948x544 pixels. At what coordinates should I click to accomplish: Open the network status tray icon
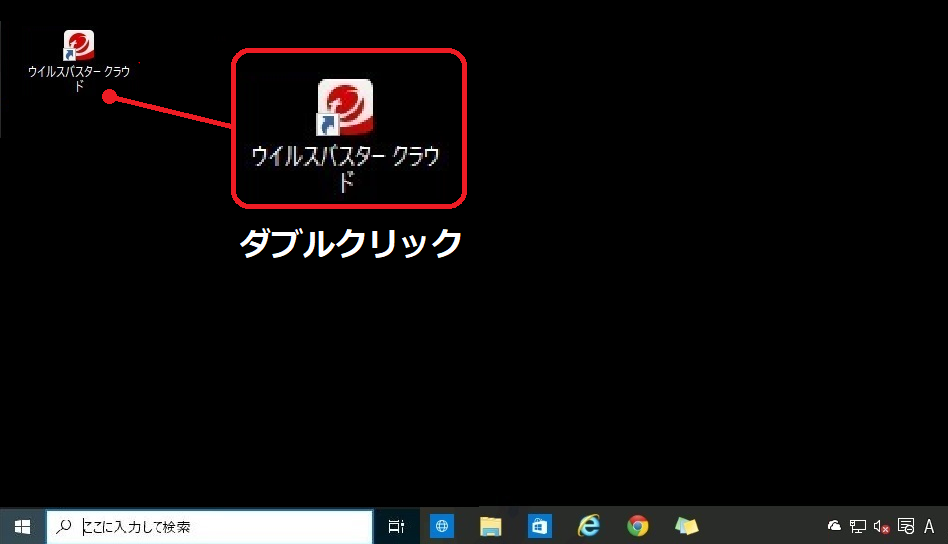pos(857,526)
